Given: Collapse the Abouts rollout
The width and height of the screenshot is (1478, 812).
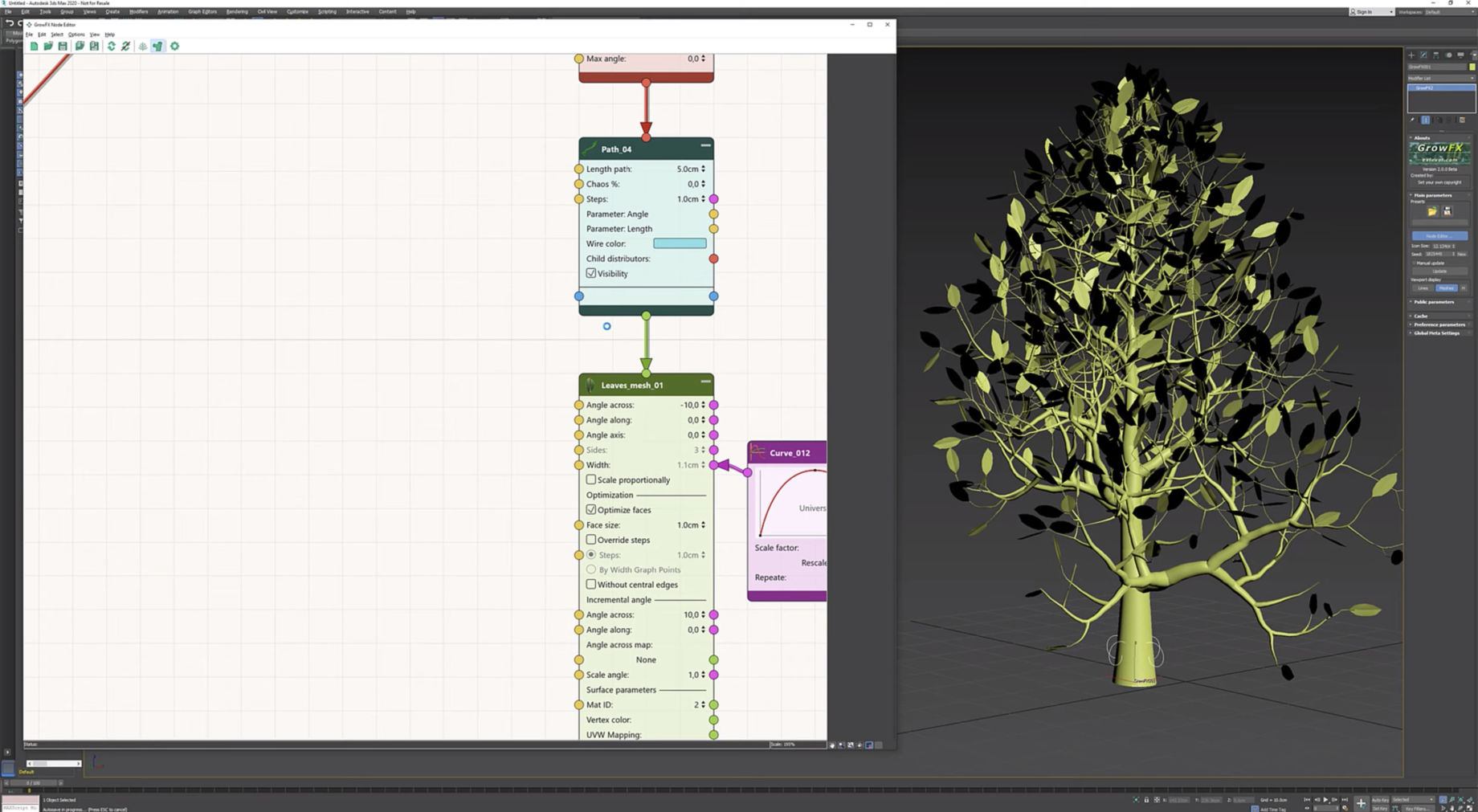Looking at the screenshot, I should (x=1423, y=137).
